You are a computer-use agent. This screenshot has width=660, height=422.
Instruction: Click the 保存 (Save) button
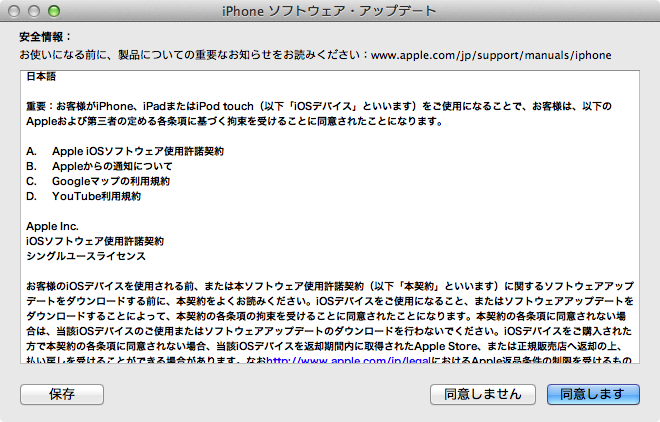pos(61,394)
